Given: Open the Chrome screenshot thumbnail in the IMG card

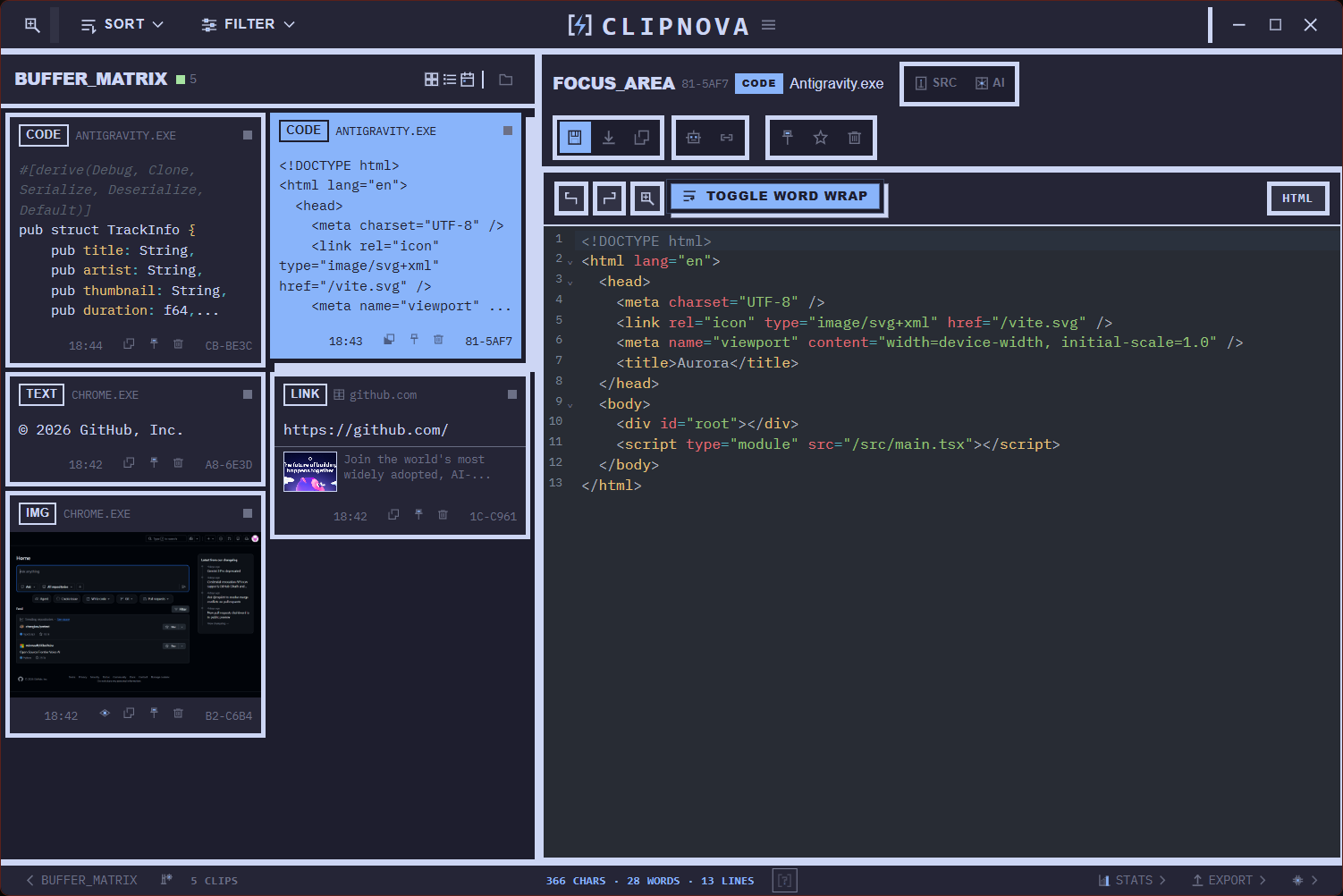Looking at the screenshot, I should click(135, 614).
